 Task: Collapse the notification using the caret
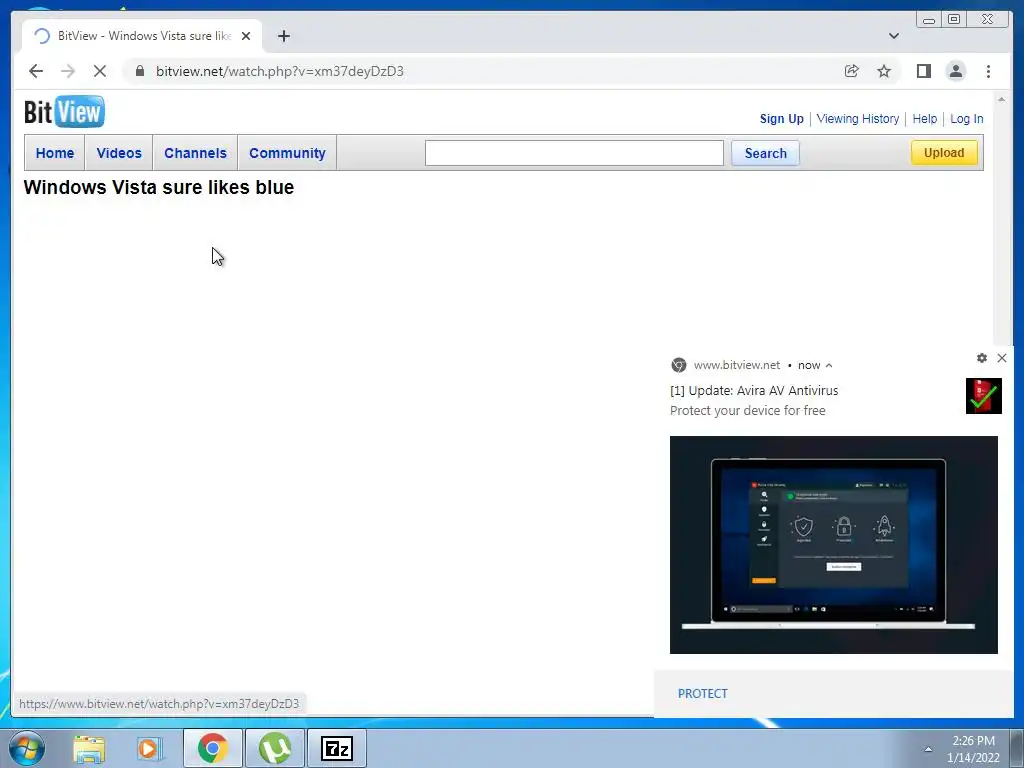point(829,366)
